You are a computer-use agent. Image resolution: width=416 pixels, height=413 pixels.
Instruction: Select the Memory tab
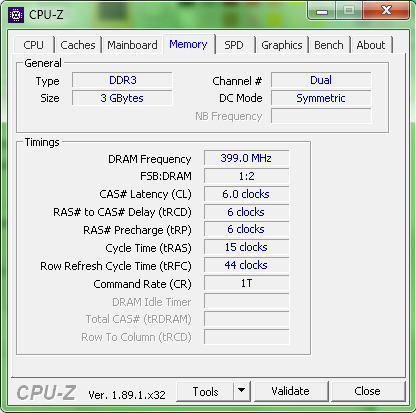click(x=188, y=44)
